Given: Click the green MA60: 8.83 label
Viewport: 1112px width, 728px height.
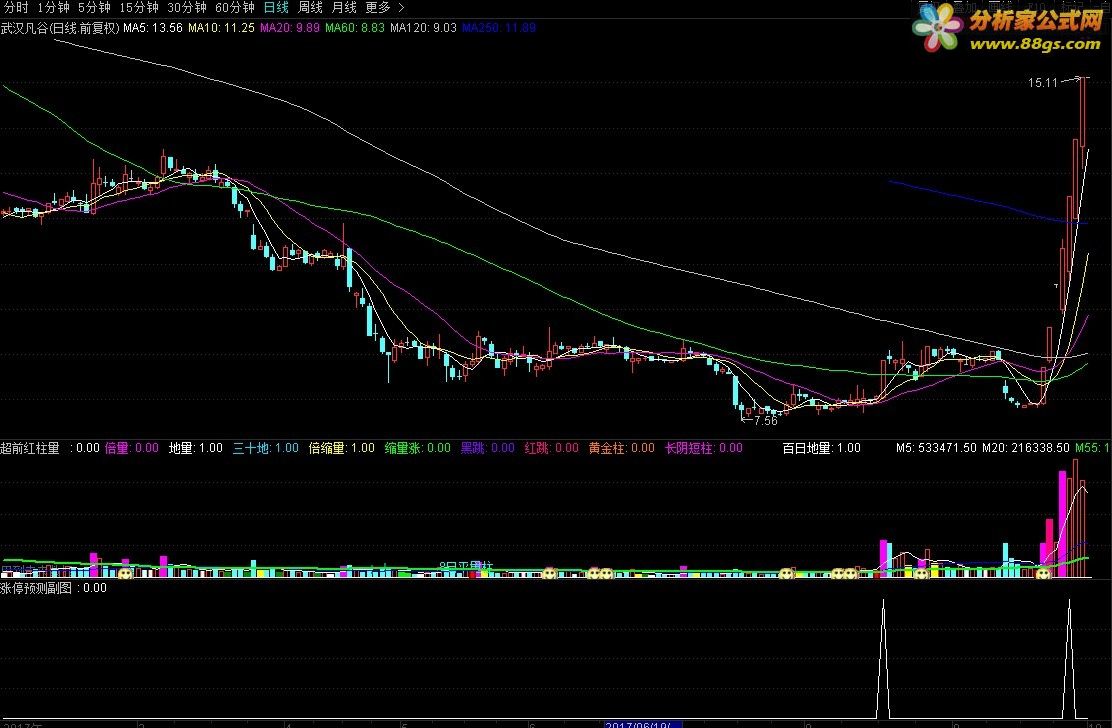Looking at the screenshot, I should click(355, 28).
